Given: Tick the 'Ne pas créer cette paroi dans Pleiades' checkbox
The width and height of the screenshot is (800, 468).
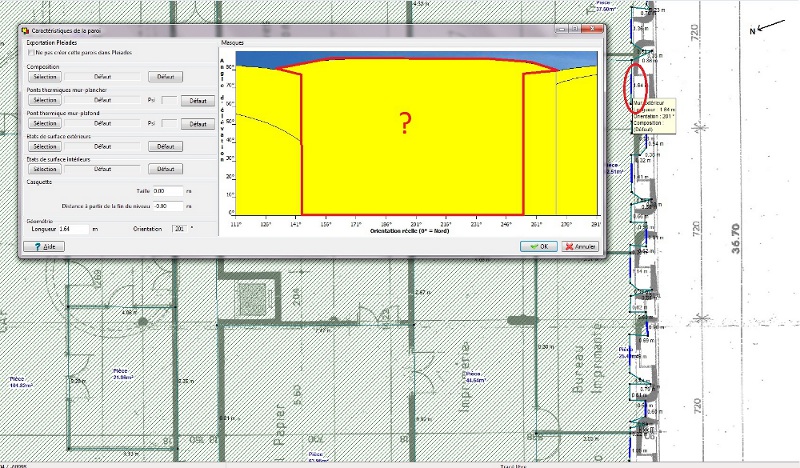Looking at the screenshot, I should pos(31,53).
